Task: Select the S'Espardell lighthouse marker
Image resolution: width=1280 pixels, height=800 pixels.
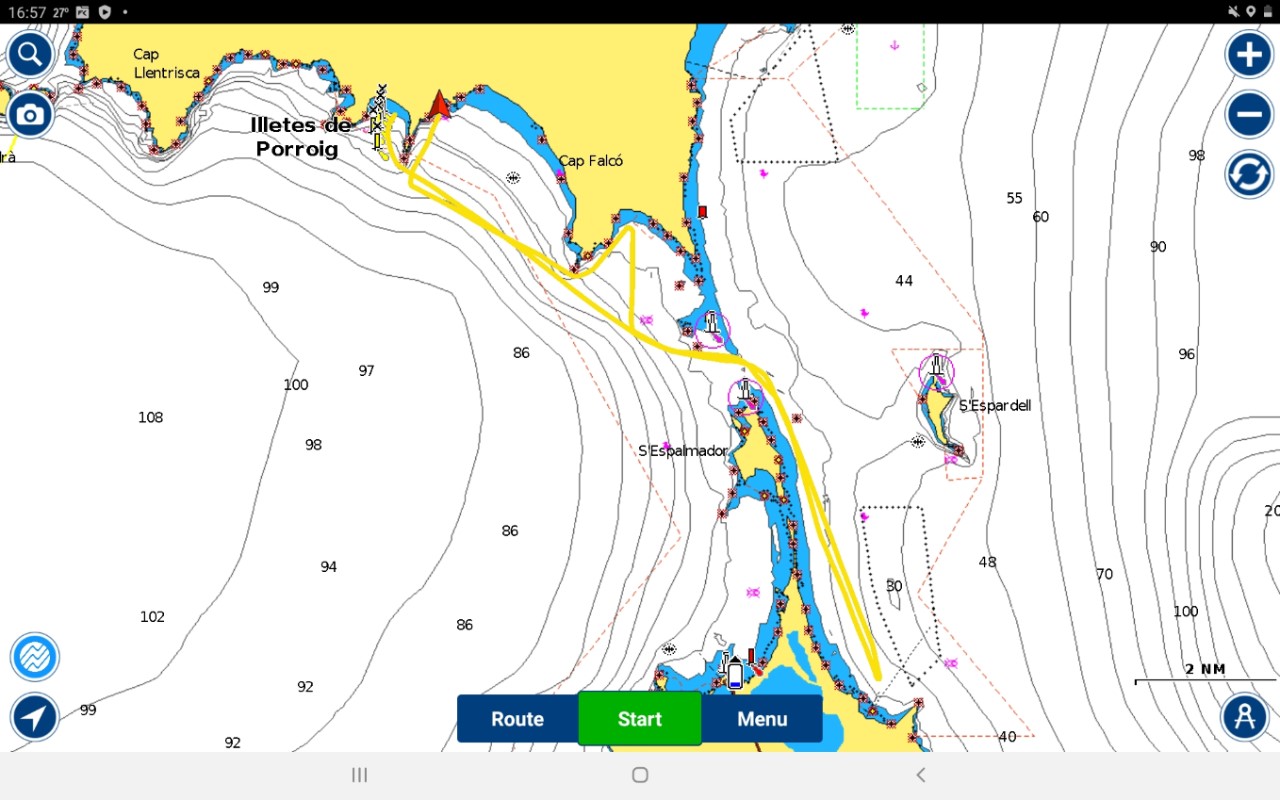Action: 937,370
